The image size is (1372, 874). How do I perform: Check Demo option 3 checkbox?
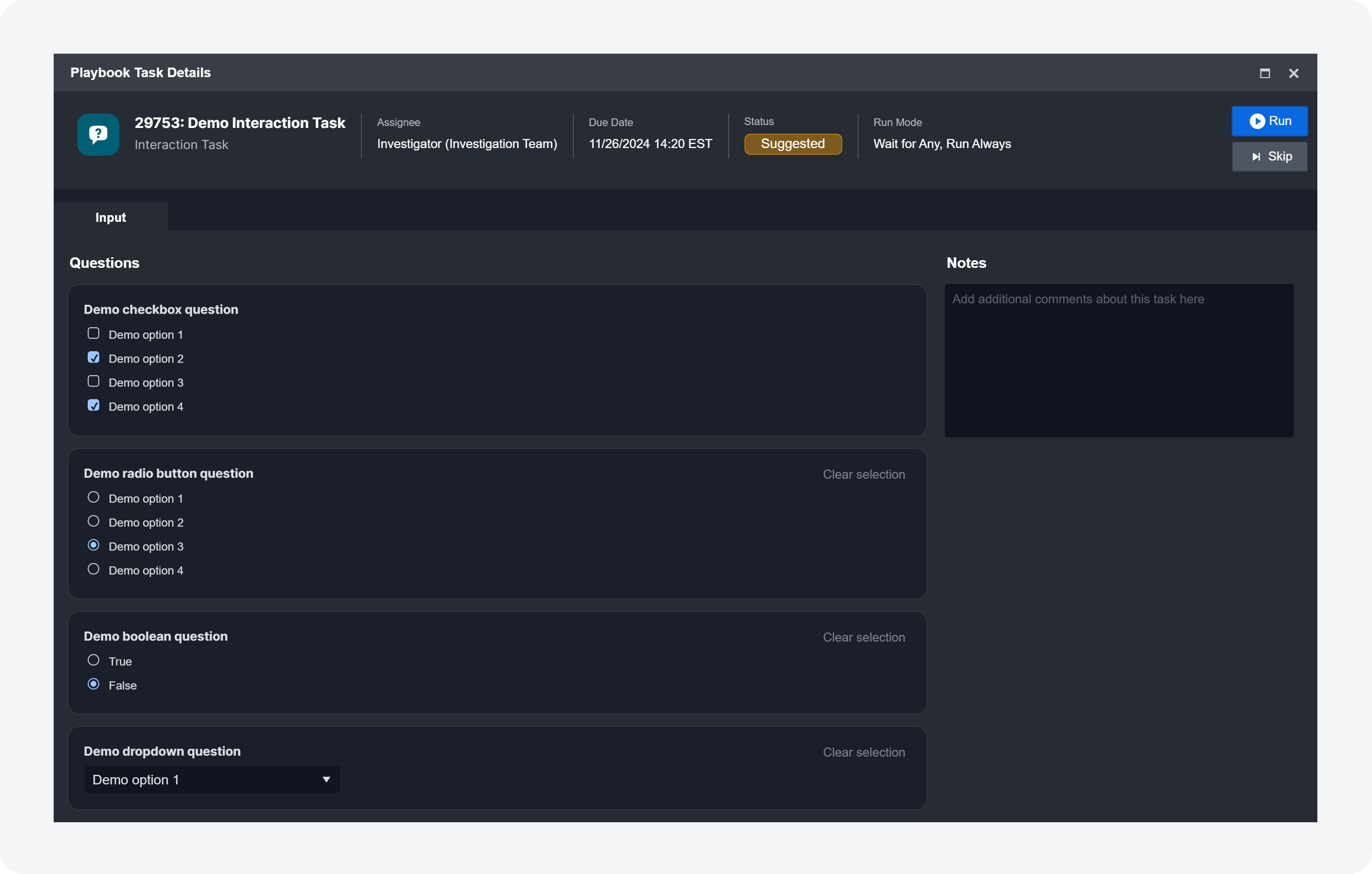tap(93, 381)
